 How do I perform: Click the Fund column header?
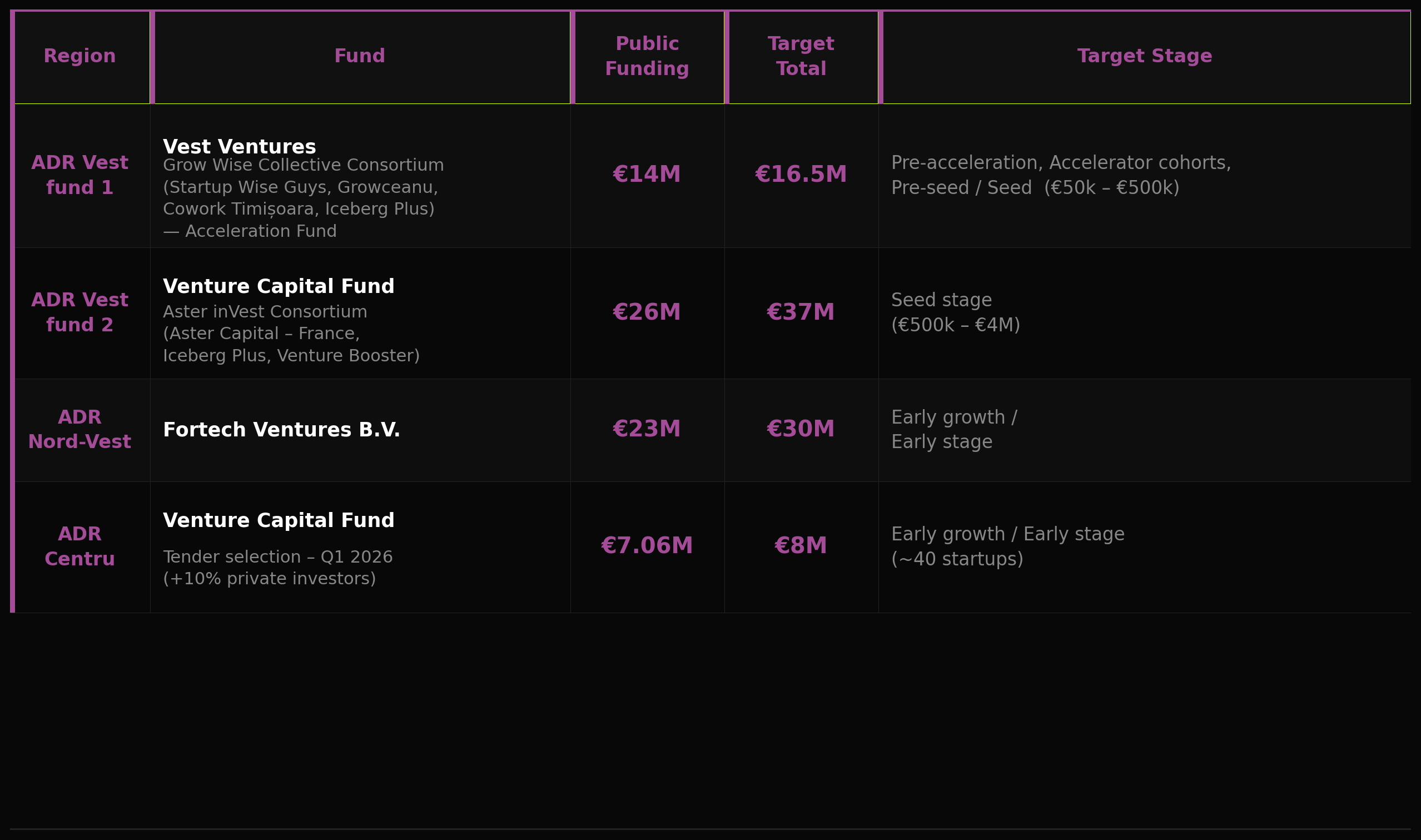tap(359, 57)
